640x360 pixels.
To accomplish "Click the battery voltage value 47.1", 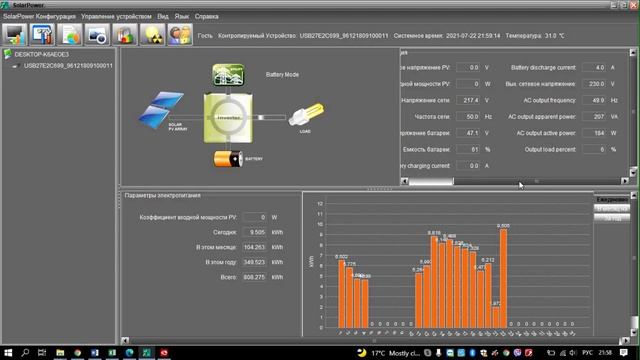I will (x=468, y=133).
